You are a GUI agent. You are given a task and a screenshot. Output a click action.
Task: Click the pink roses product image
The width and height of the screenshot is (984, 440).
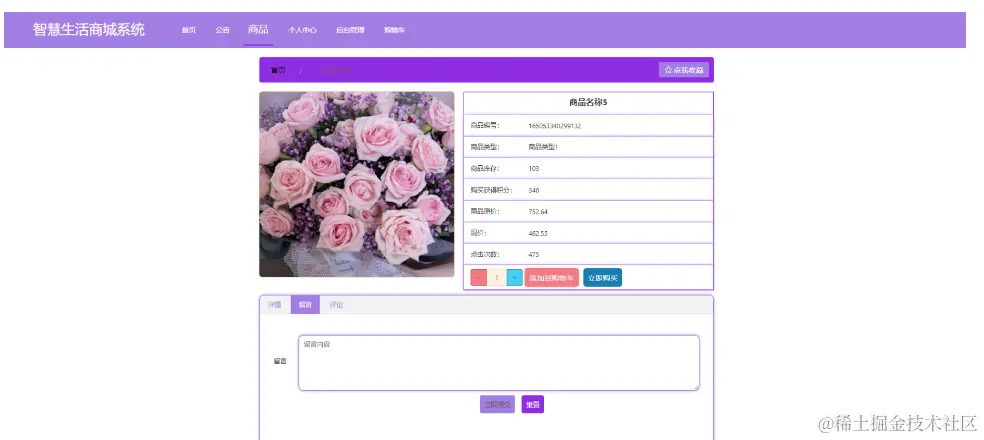pos(356,185)
